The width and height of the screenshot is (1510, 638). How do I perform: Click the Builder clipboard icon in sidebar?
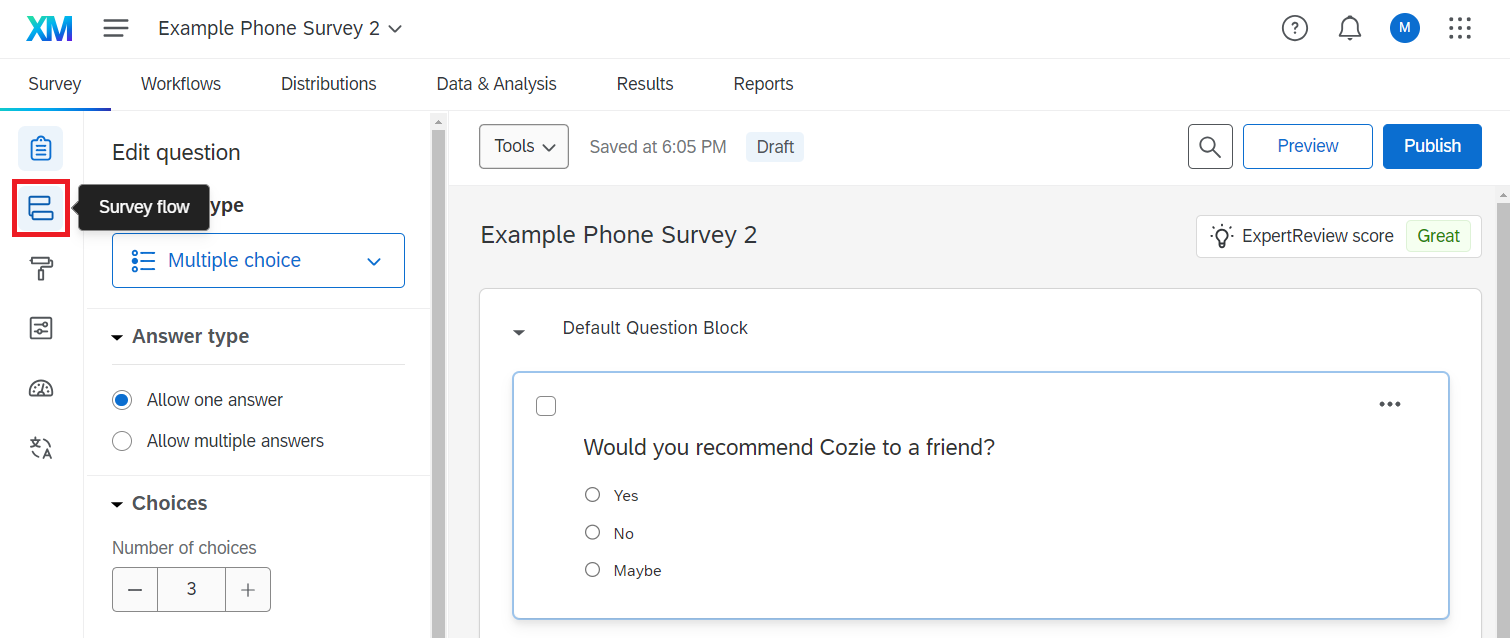40,149
